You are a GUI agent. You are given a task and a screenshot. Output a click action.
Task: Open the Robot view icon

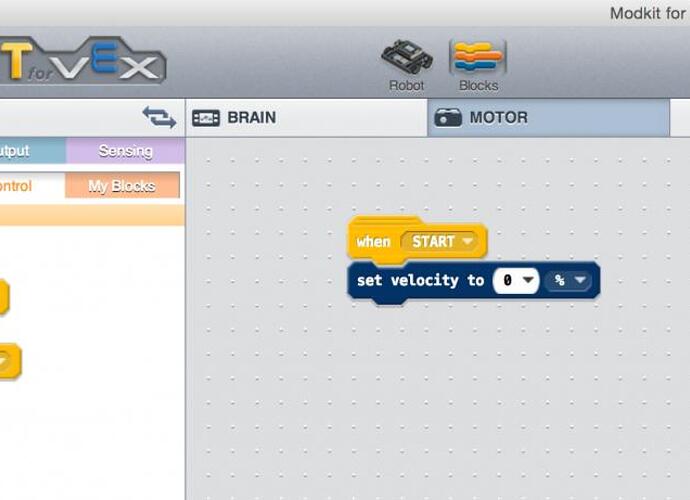pos(407,66)
